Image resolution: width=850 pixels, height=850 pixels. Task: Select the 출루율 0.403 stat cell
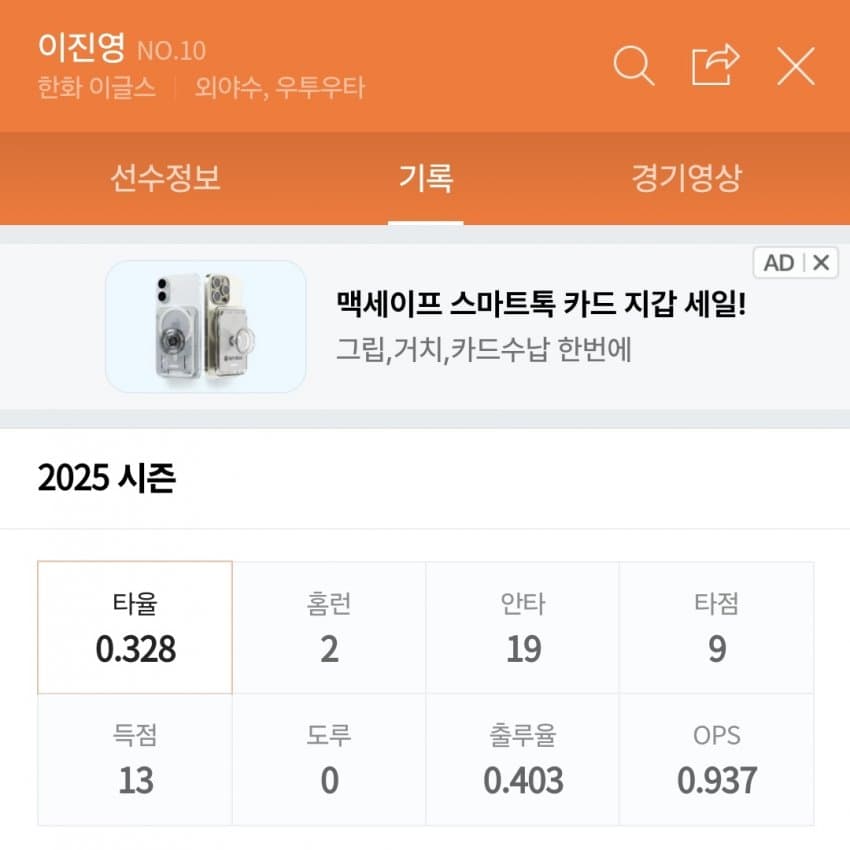coord(523,760)
